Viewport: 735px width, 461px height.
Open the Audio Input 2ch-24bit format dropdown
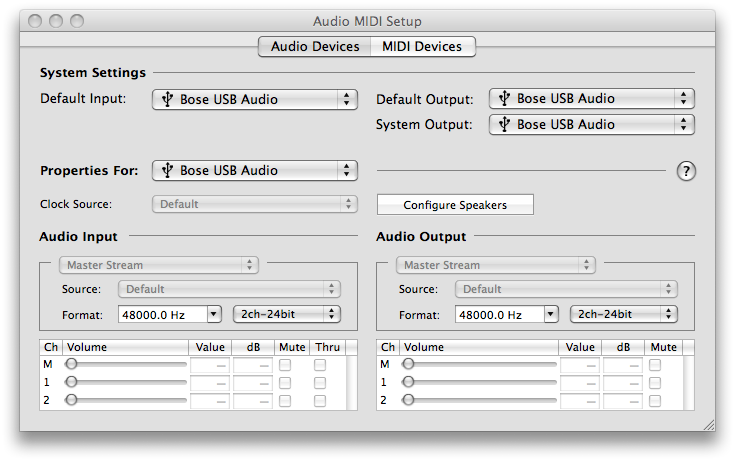click(x=286, y=314)
